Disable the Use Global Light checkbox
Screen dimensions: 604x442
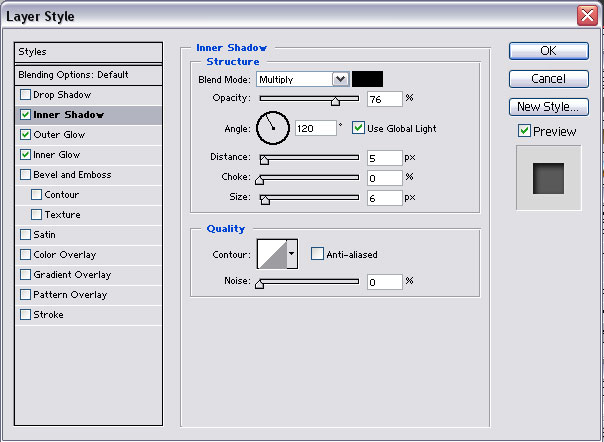[359, 128]
